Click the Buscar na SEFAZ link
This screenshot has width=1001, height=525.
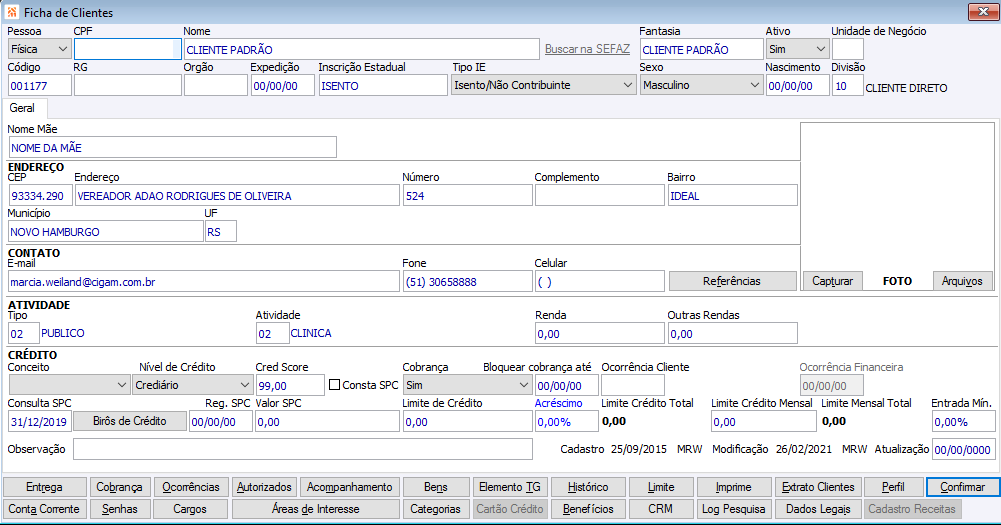(587, 49)
